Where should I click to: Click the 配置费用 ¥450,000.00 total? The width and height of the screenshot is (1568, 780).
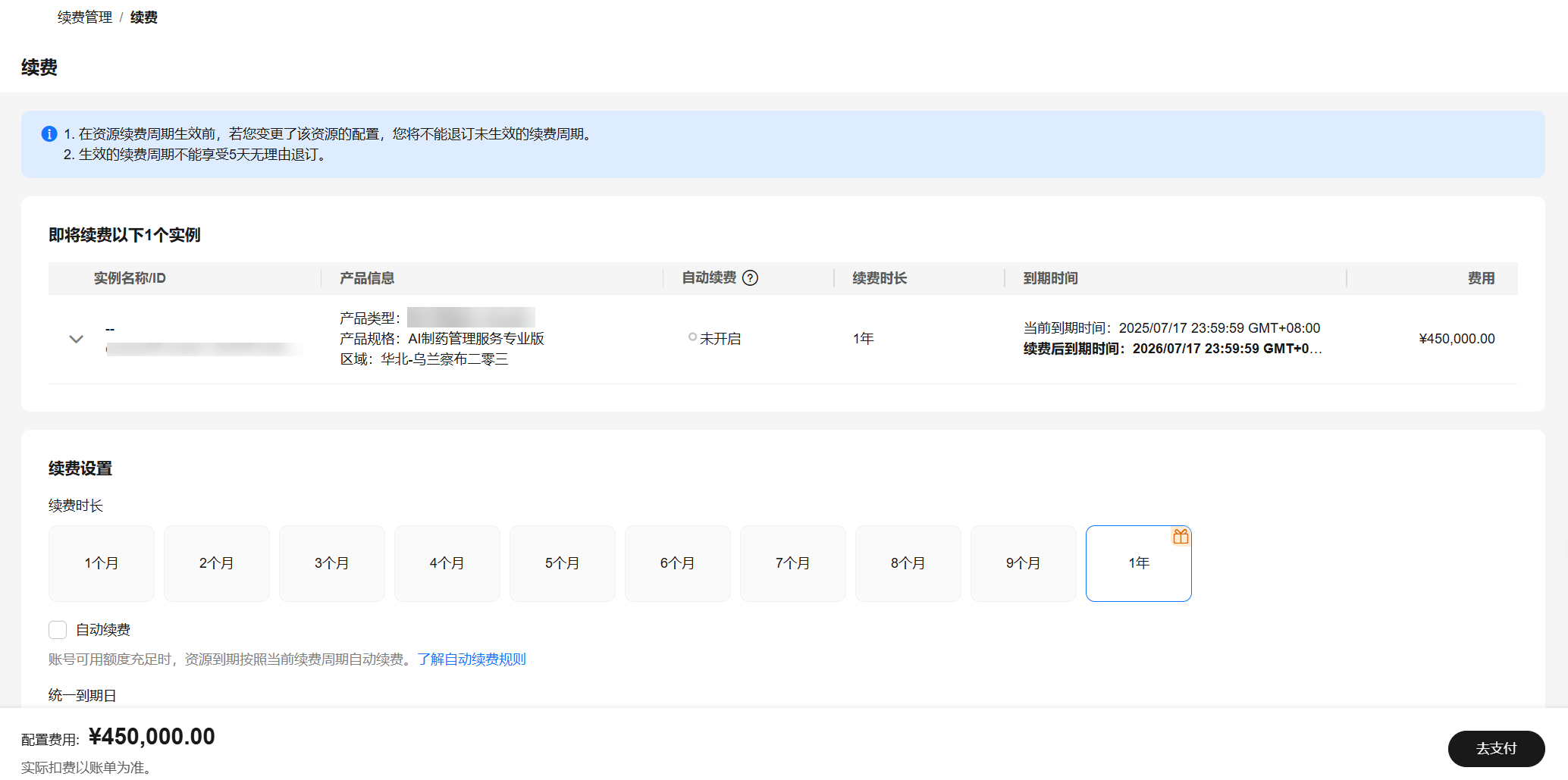point(152,737)
